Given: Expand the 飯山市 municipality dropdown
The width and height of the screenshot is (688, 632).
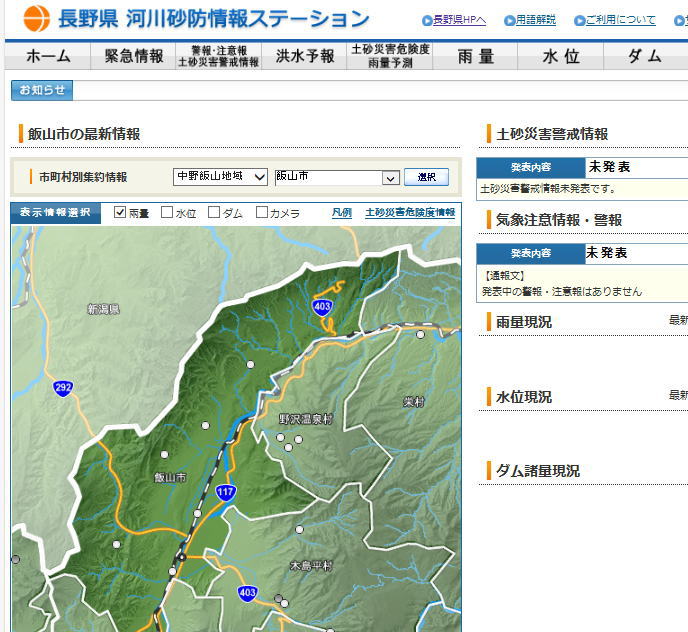Looking at the screenshot, I should (x=337, y=177).
